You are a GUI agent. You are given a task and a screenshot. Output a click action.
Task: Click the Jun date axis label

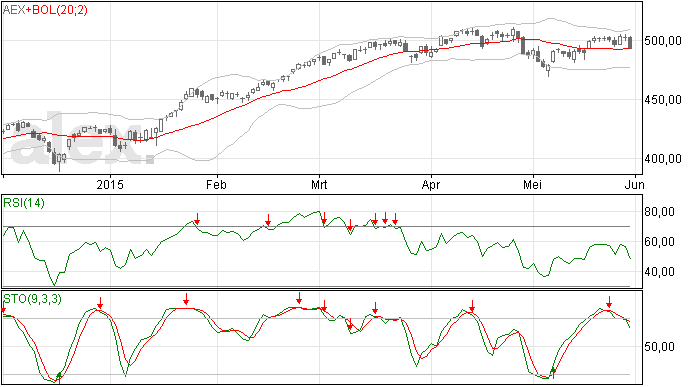pyautogui.click(x=636, y=184)
